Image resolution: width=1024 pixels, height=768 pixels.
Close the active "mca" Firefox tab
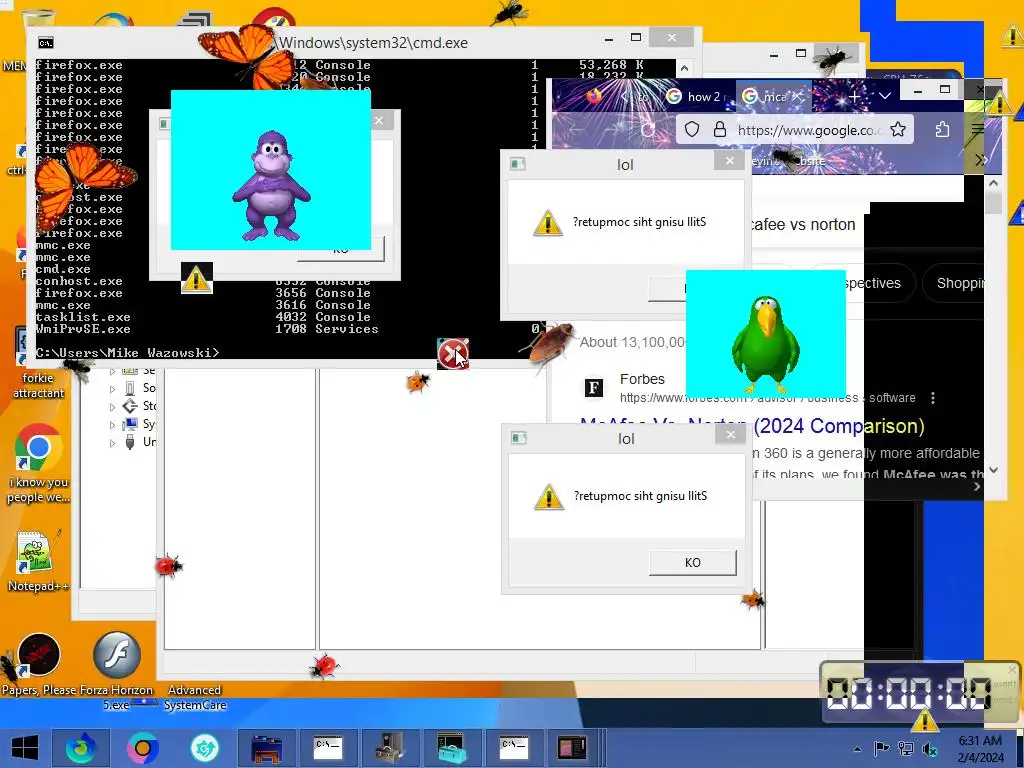click(798, 97)
